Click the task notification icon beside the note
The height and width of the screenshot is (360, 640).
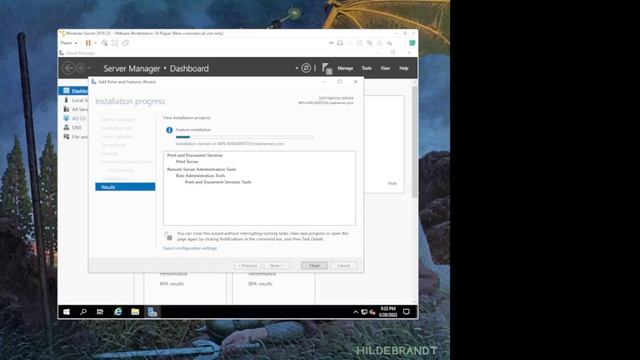(168, 236)
